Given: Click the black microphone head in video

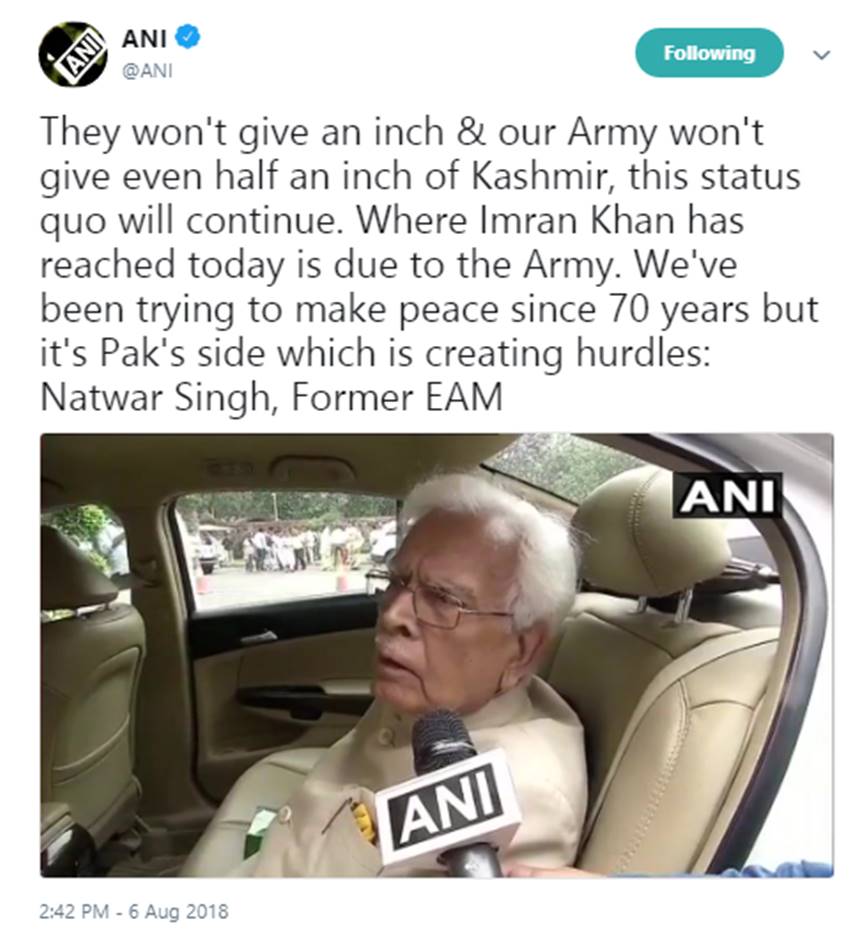Looking at the screenshot, I should point(441,740).
